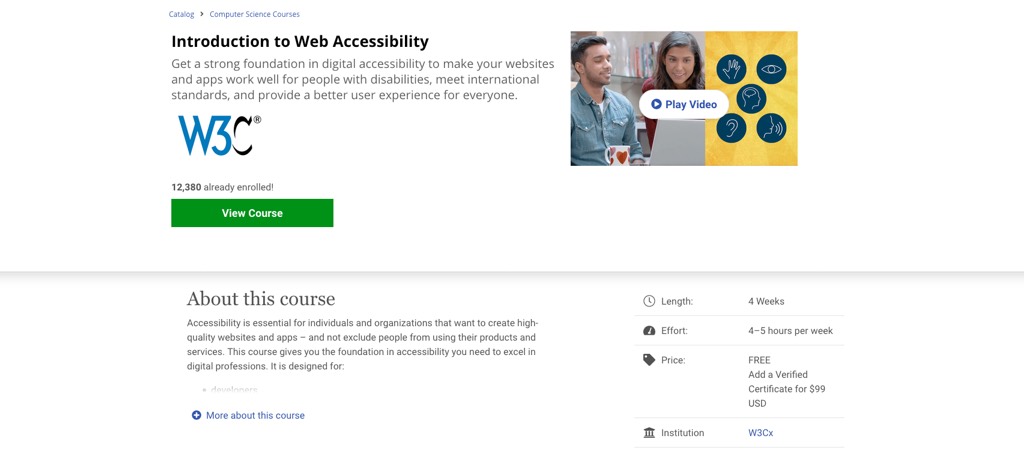The image size is (1024, 450).
Task: Click the breadcrumb chevron separator
Action: (201, 15)
